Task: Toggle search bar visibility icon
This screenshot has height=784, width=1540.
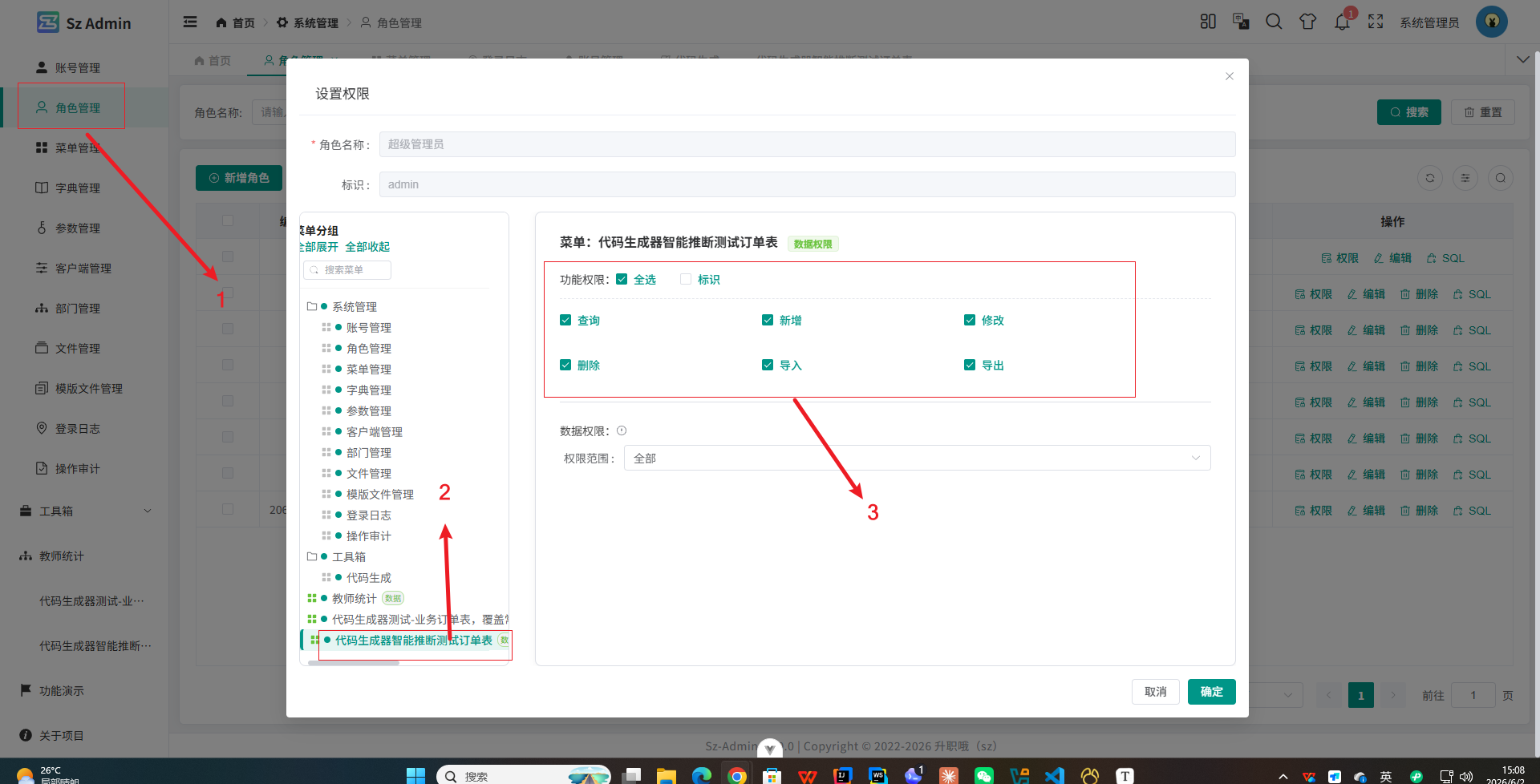Action: (x=1501, y=178)
